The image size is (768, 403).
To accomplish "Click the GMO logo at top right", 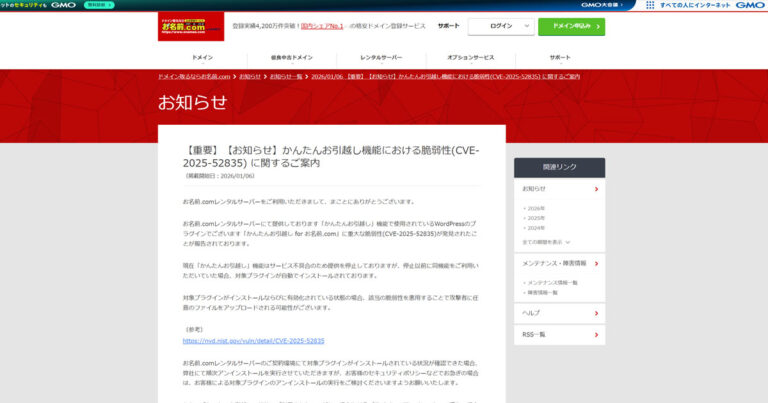I will (x=750, y=5).
